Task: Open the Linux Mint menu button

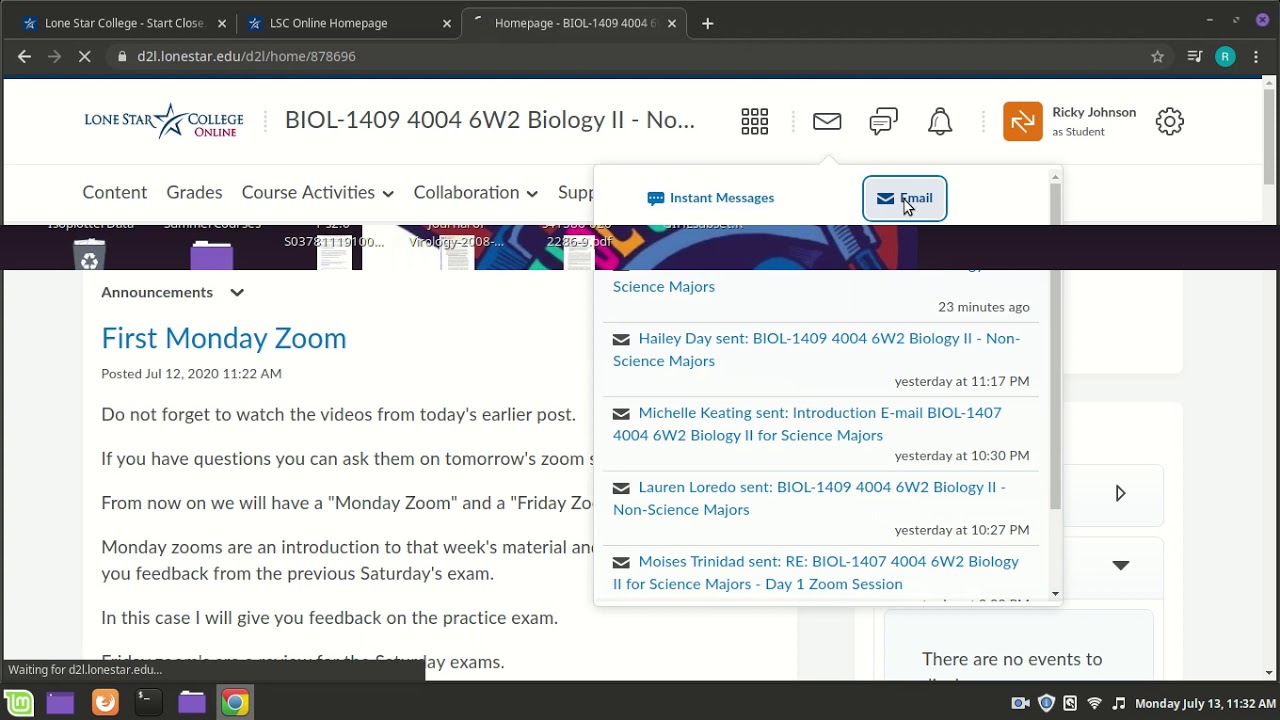Action: pyautogui.click(x=19, y=703)
